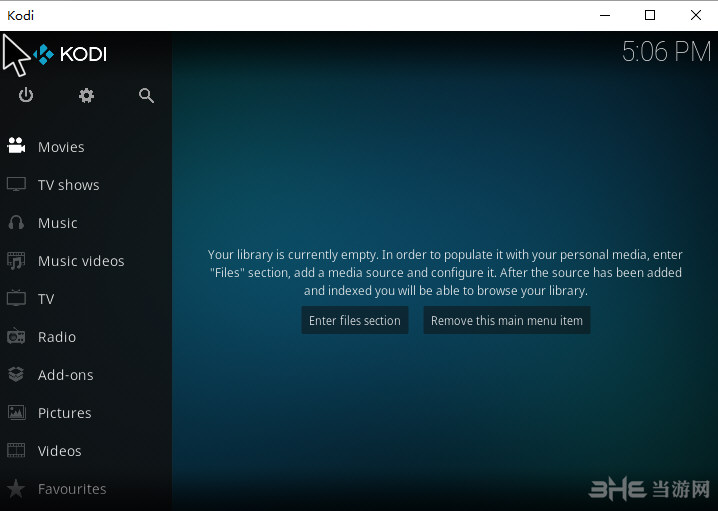
Task: Open the Favourites menu item
Action: (86, 489)
